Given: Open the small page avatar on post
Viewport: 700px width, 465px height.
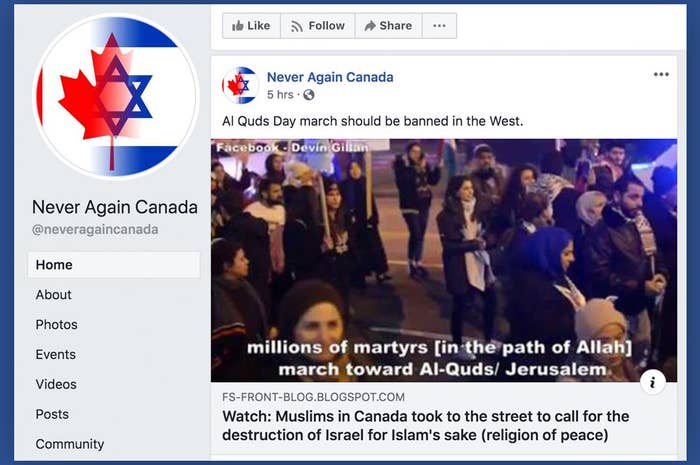Looking at the screenshot, I should point(240,85).
